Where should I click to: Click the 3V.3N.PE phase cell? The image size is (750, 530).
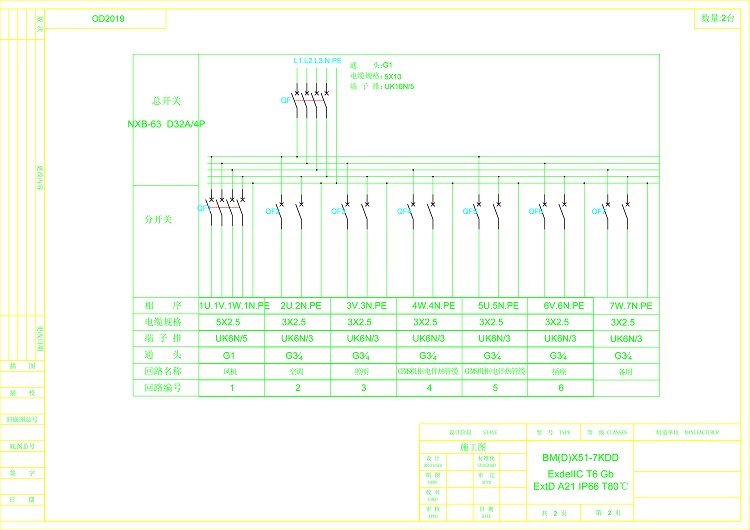366,306
